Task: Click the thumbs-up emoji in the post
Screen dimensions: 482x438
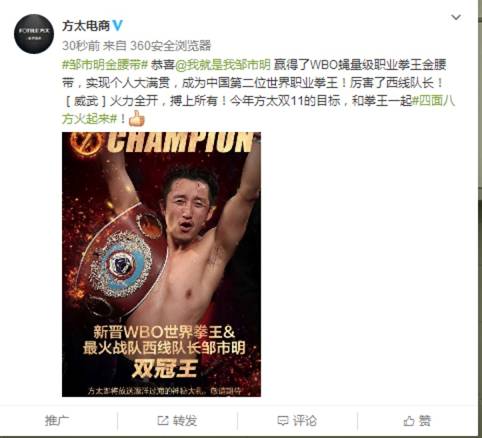Action: pos(137,118)
